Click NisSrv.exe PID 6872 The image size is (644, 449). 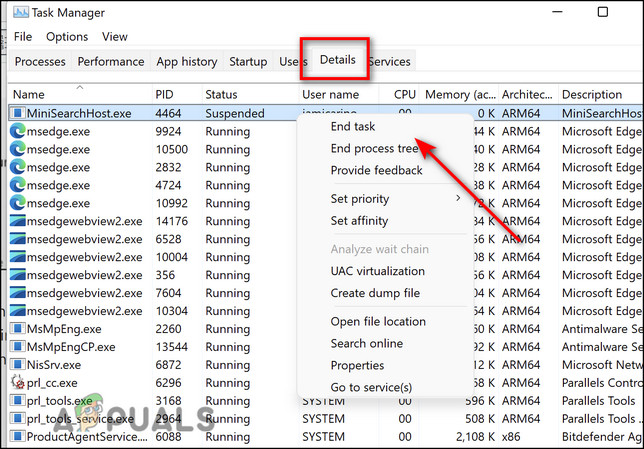pyautogui.click(x=168, y=365)
